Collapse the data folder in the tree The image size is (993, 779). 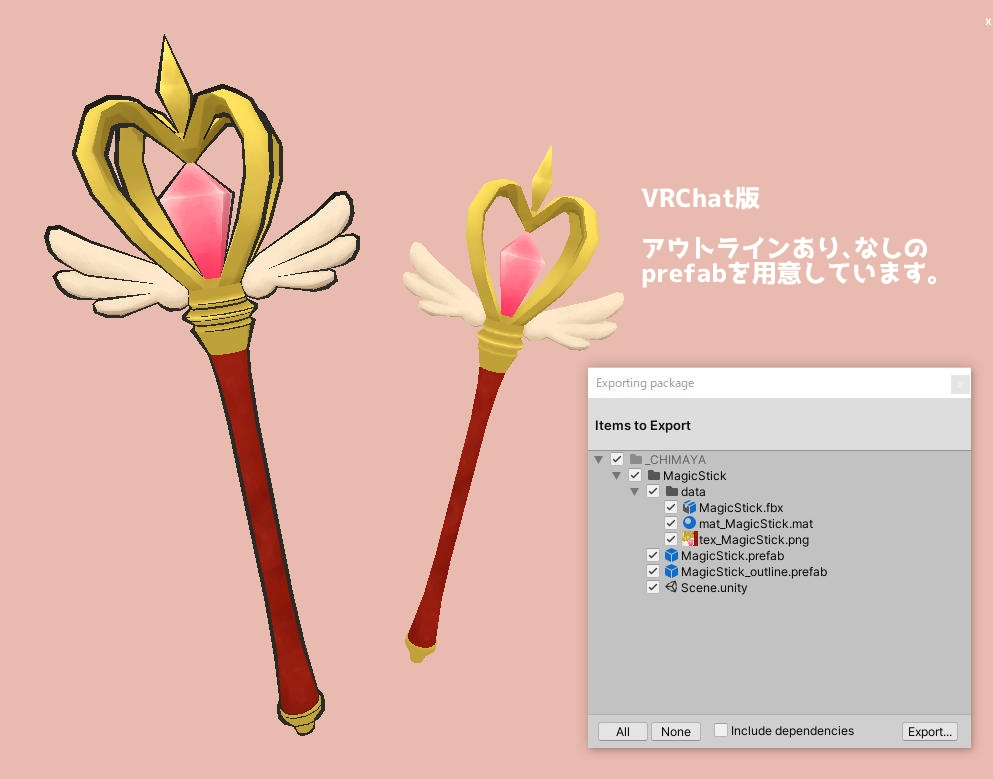[x=635, y=491]
